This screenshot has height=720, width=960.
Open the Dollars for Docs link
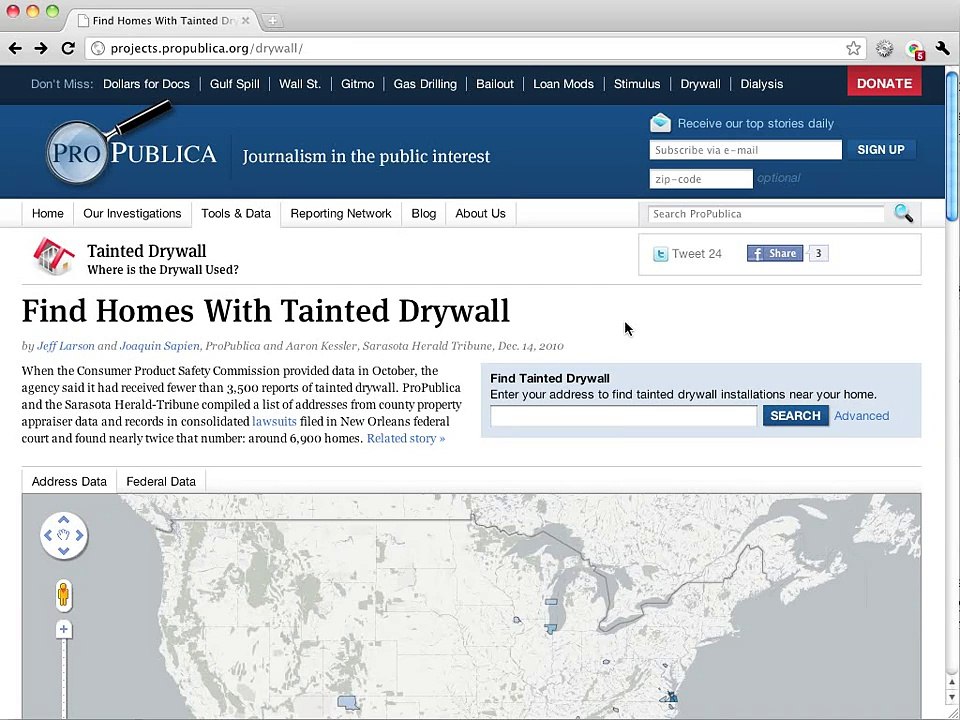pyautogui.click(x=146, y=84)
